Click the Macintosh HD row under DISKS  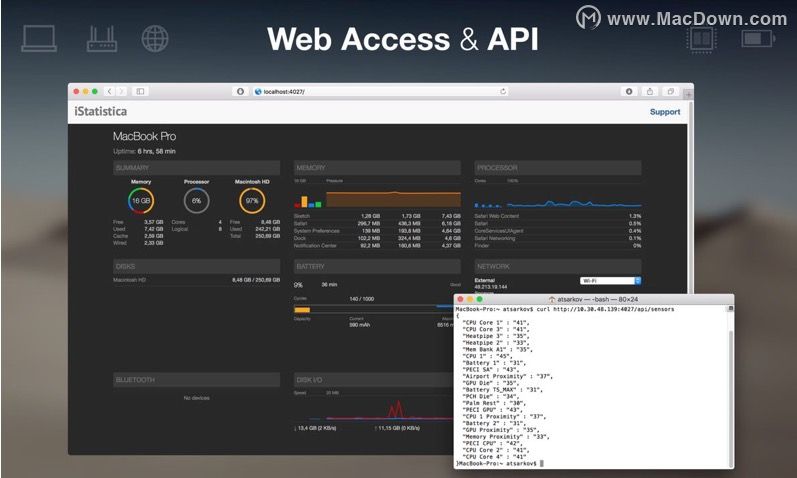[x=197, y=280]
